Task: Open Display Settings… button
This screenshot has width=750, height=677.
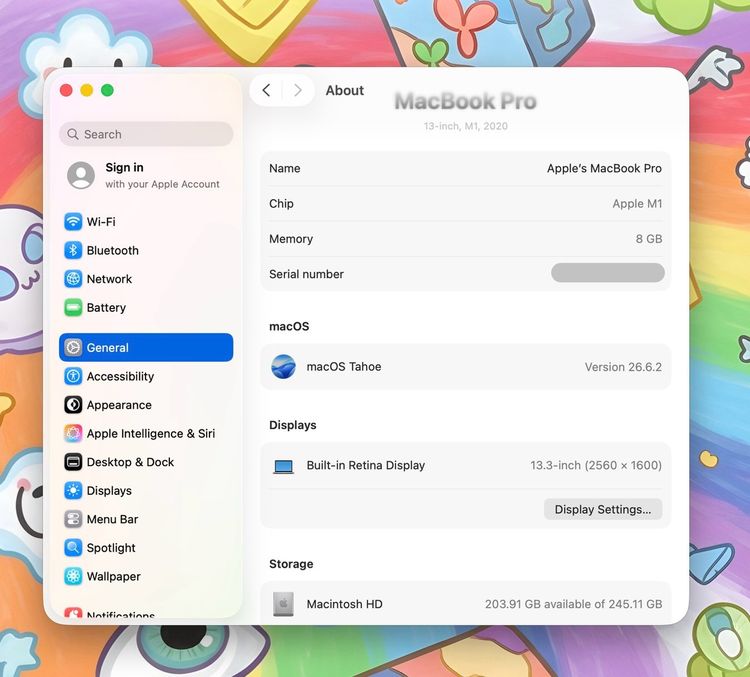Action: click(603, 510)
